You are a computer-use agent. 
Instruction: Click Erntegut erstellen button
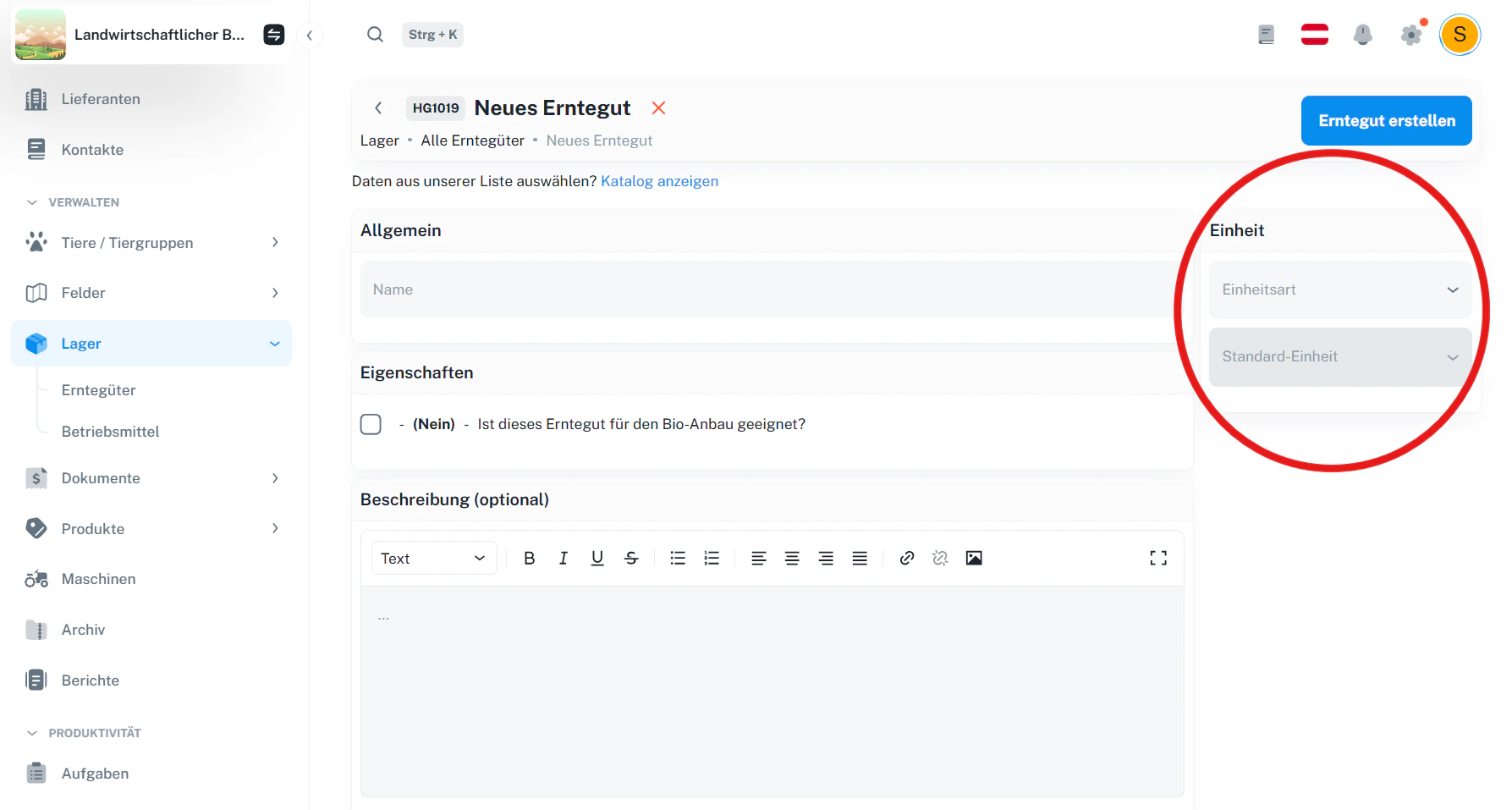point(1386,121)
